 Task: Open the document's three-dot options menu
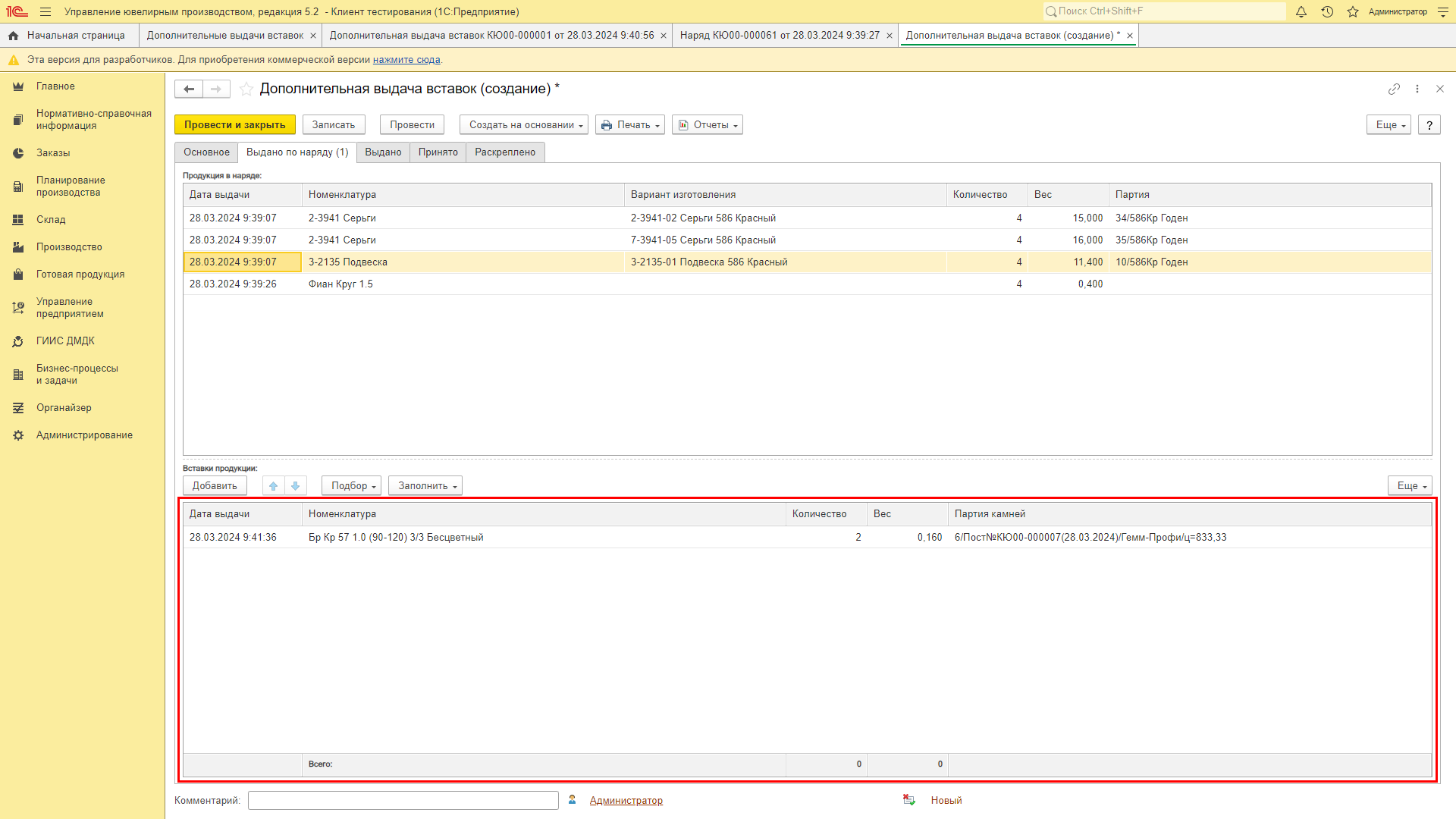coord(1417,89)
